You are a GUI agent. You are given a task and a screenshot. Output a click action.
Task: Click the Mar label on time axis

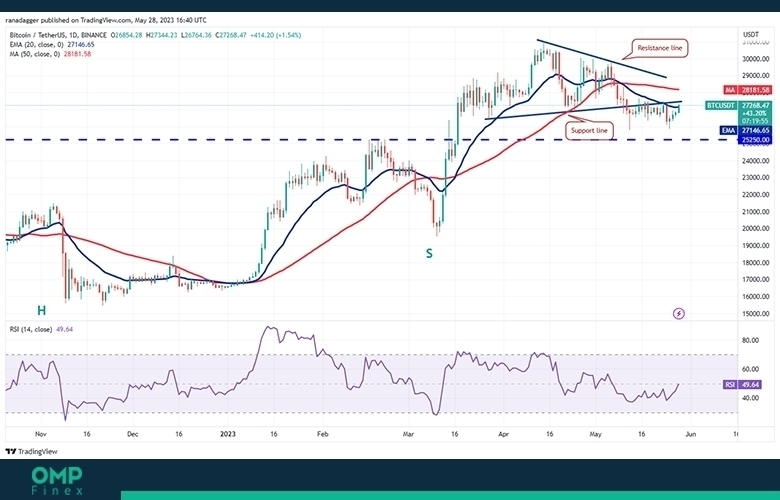pos(408,434)
